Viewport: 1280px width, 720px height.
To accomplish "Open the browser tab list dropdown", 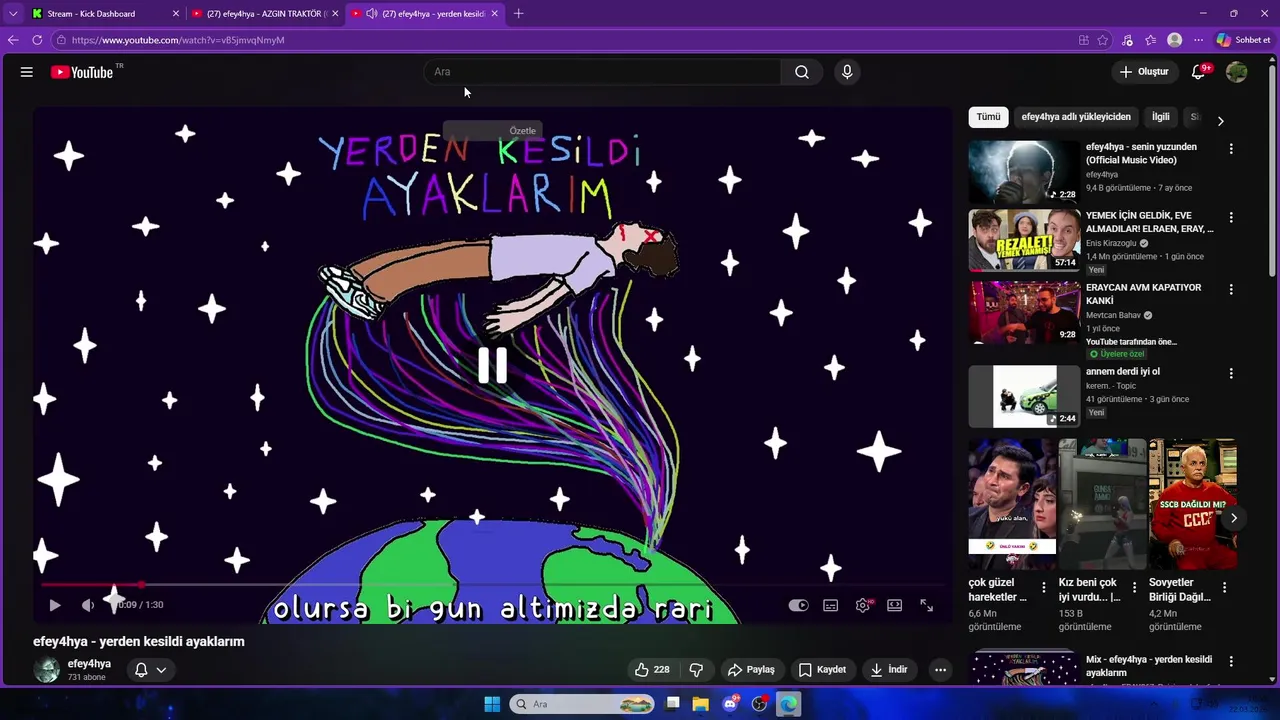I will pyautogui.click(x=13, y=14).
